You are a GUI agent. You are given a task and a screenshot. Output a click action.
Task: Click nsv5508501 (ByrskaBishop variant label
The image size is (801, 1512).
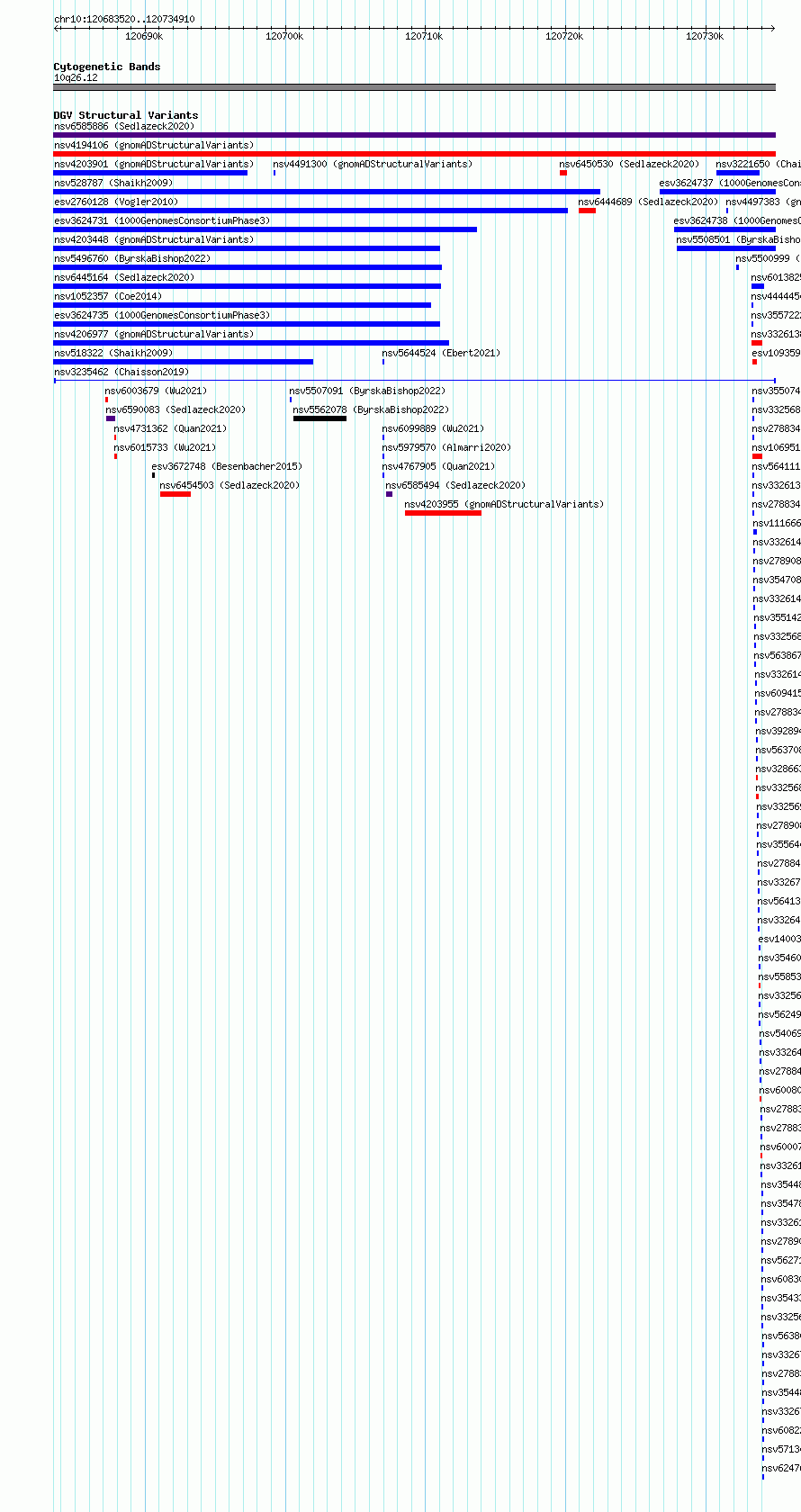tap(738, 239)
